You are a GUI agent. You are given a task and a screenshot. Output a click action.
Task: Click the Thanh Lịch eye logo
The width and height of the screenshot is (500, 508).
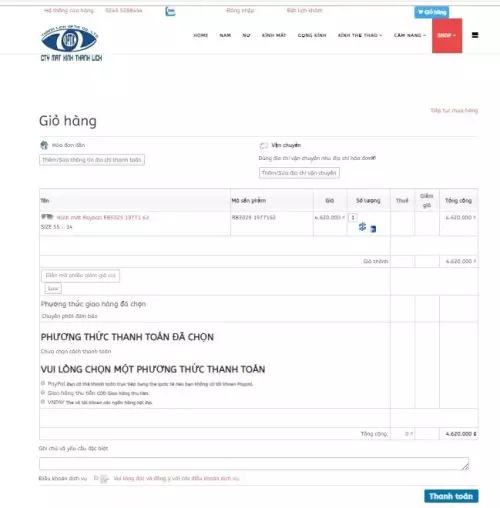coord(71,43)
